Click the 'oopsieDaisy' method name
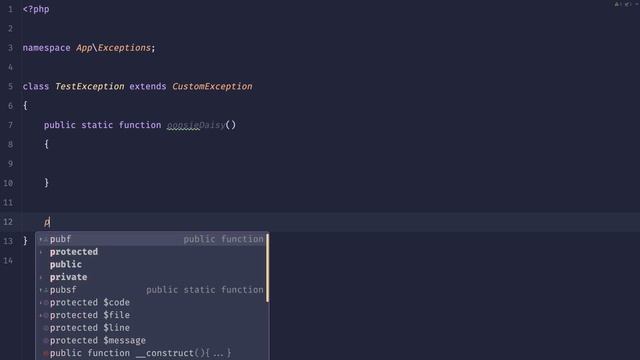Image resolution: width=640 pixels, height=360 pixels. tap(196, 125)
